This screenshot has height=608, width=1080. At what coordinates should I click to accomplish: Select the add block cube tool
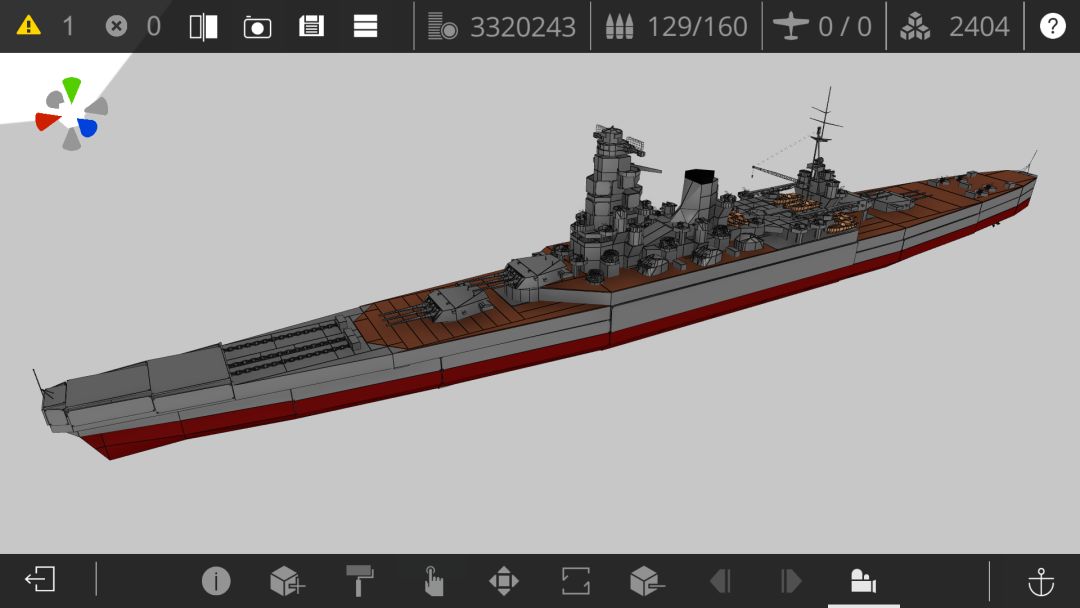click(x=287, y=580)
